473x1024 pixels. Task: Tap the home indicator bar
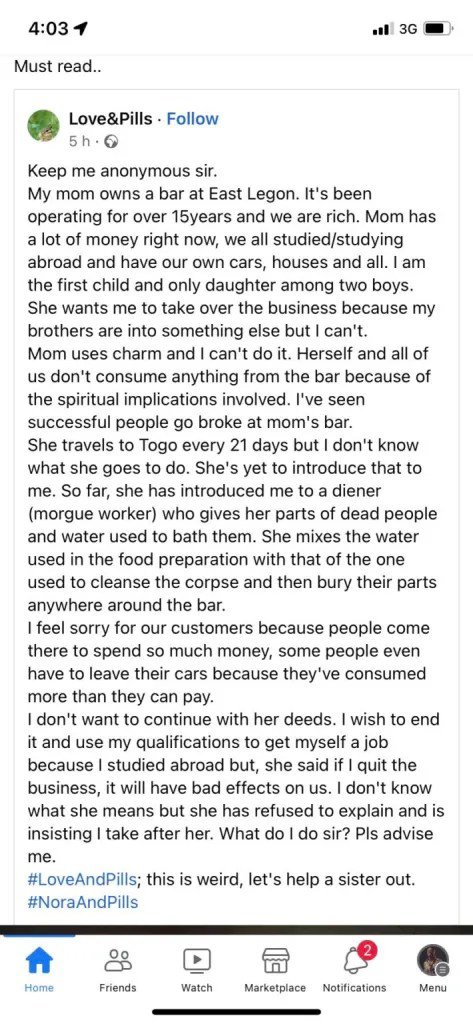(x=236, y=1012)
